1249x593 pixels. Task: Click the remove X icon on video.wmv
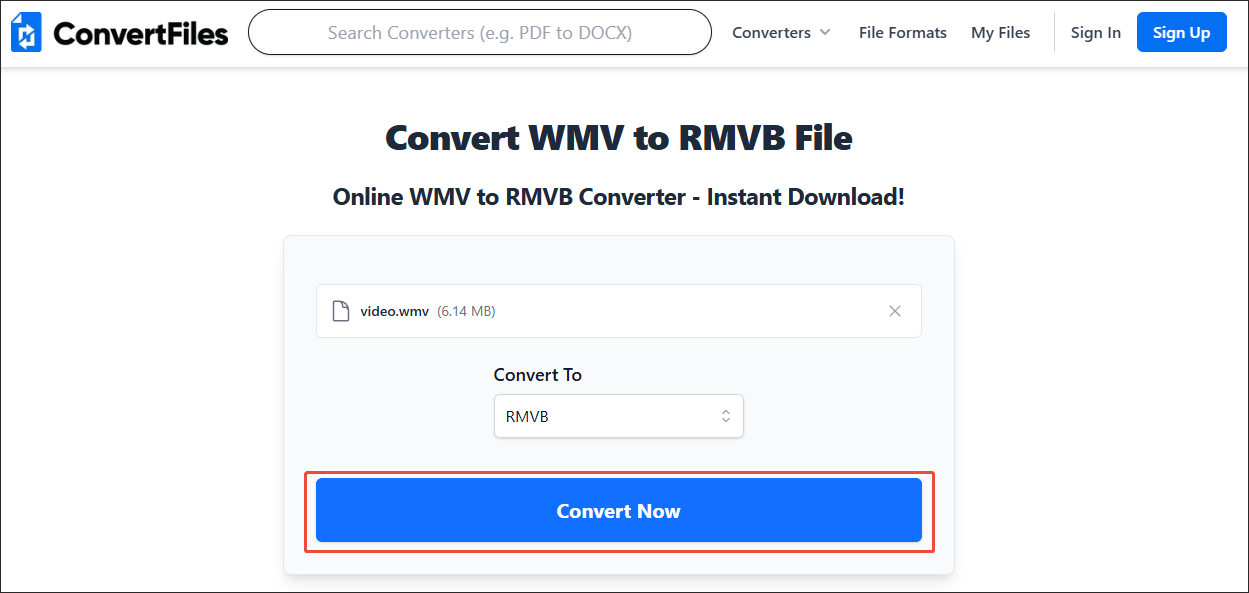point(895,311)
